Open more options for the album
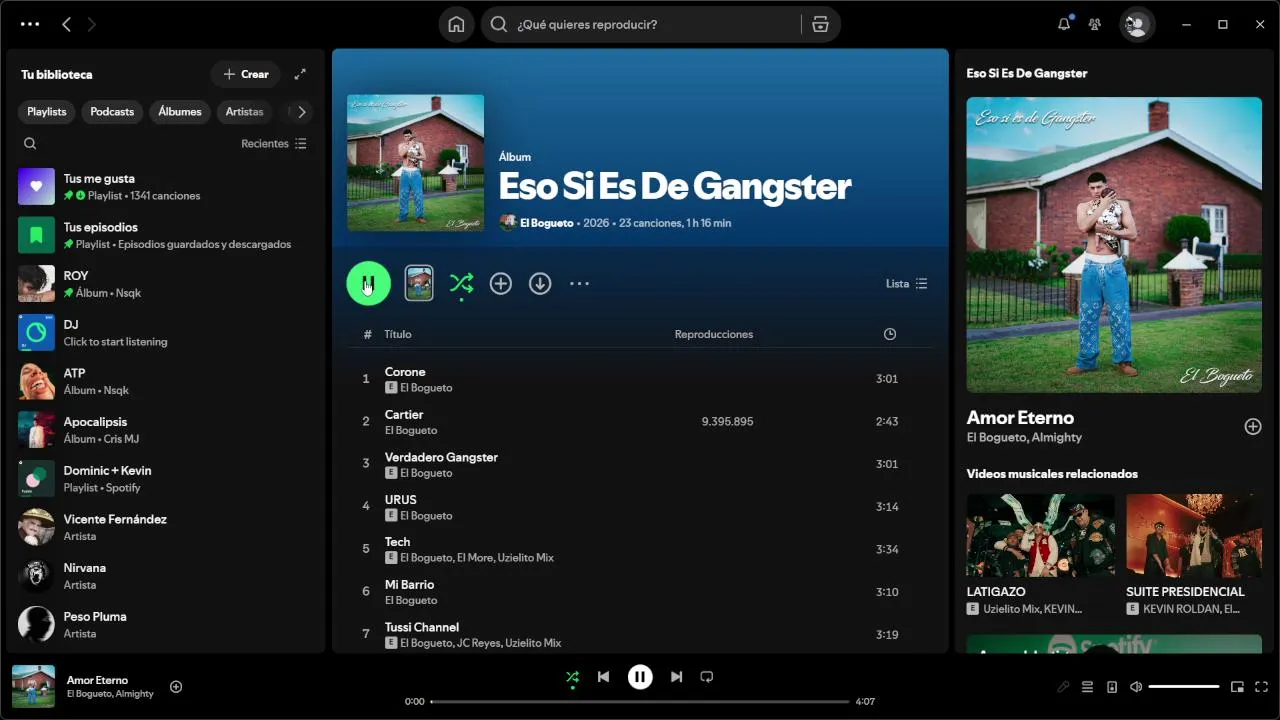 coord(579,284)
